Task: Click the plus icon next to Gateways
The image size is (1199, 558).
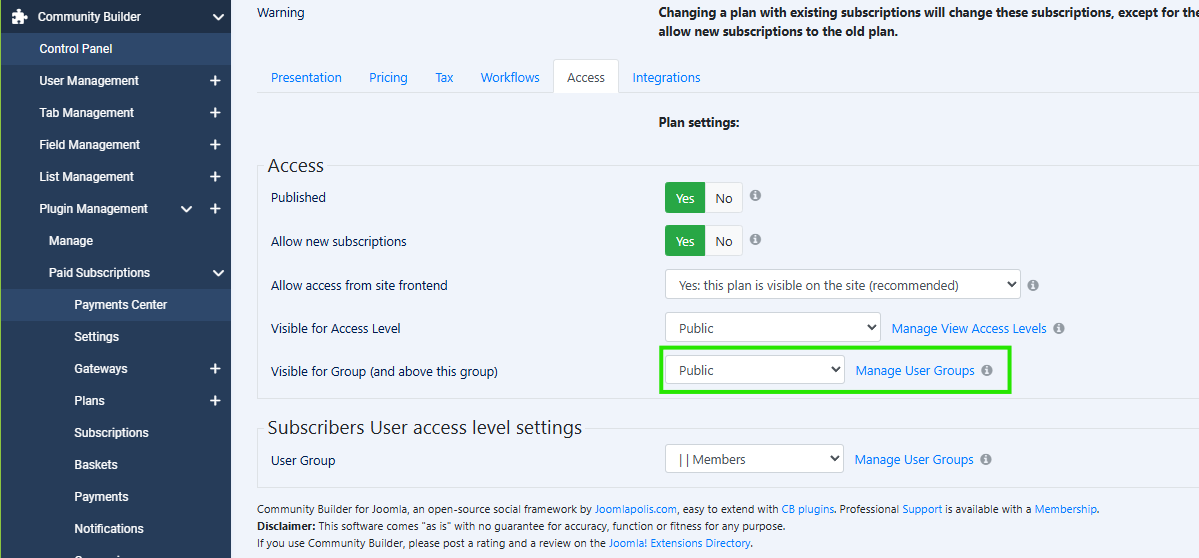Action: [x=215, y=369]
